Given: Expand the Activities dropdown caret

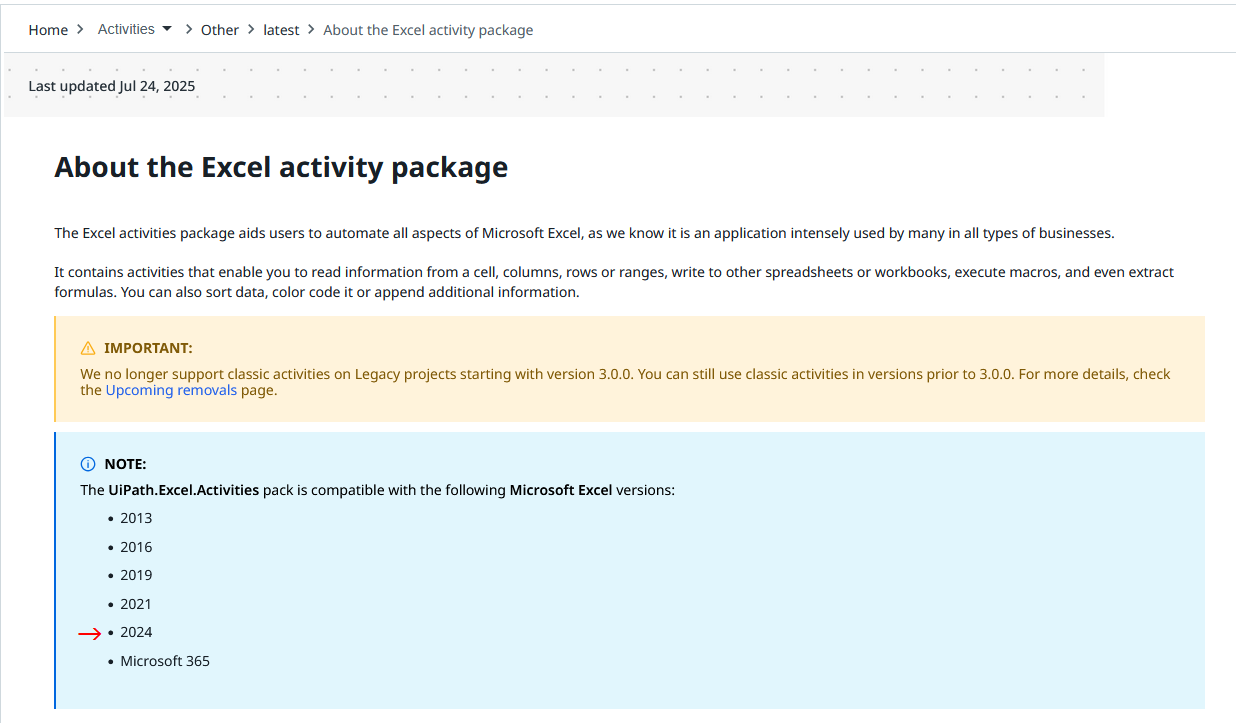Looking at the screenshot, I should click(x=167, y=29).
